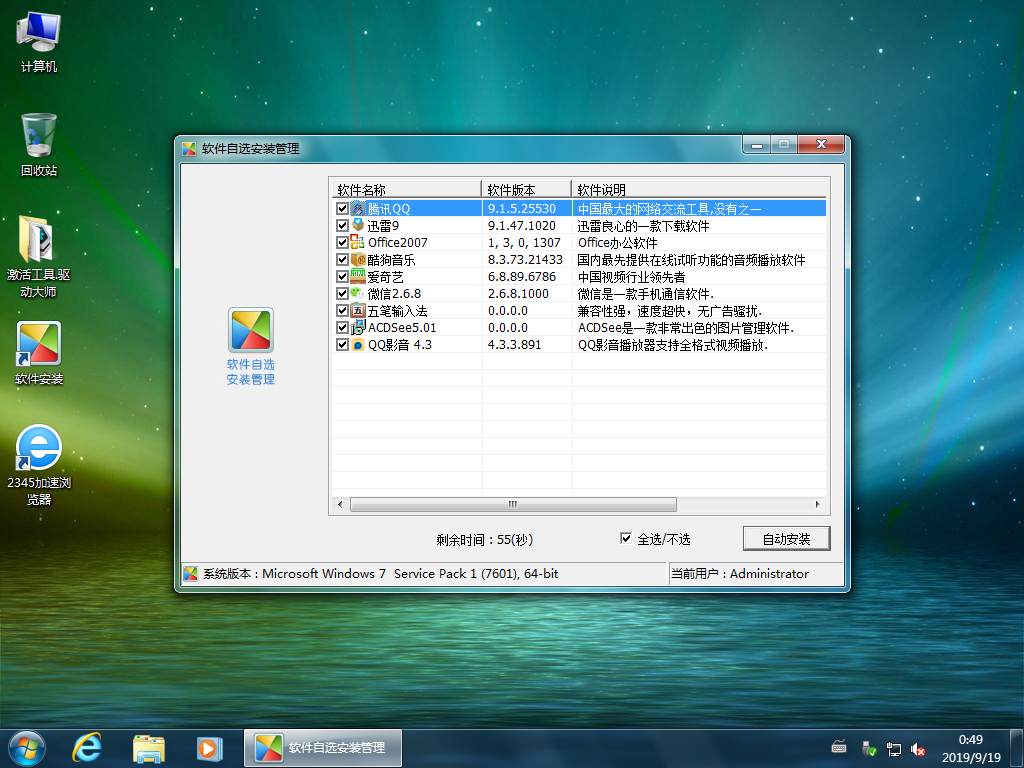The height and width of the screenshot is (768, 1024).
Task: Click the 酷狗音乐 icon in list
Action: (358, 259)
